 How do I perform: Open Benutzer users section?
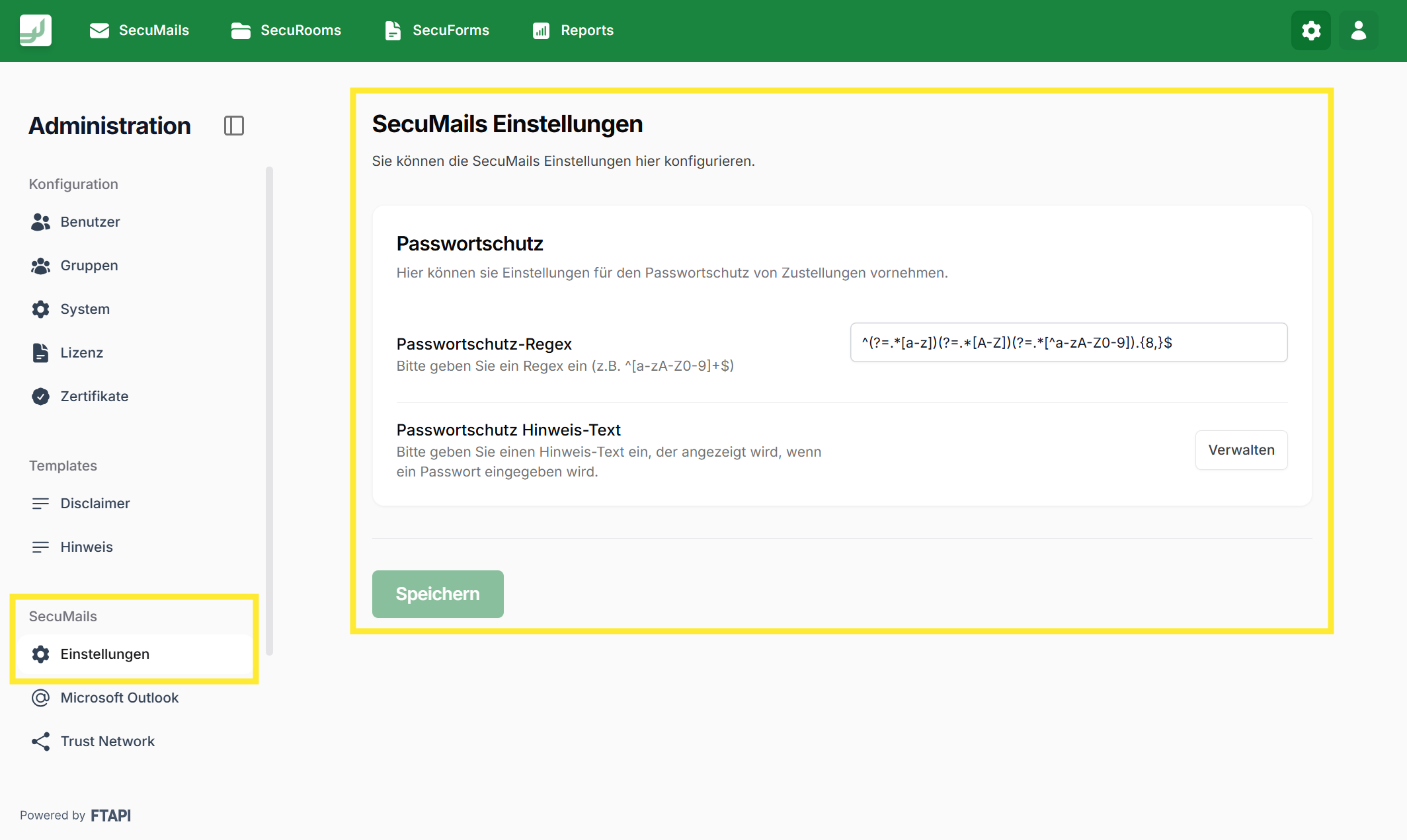coord(90,222)
